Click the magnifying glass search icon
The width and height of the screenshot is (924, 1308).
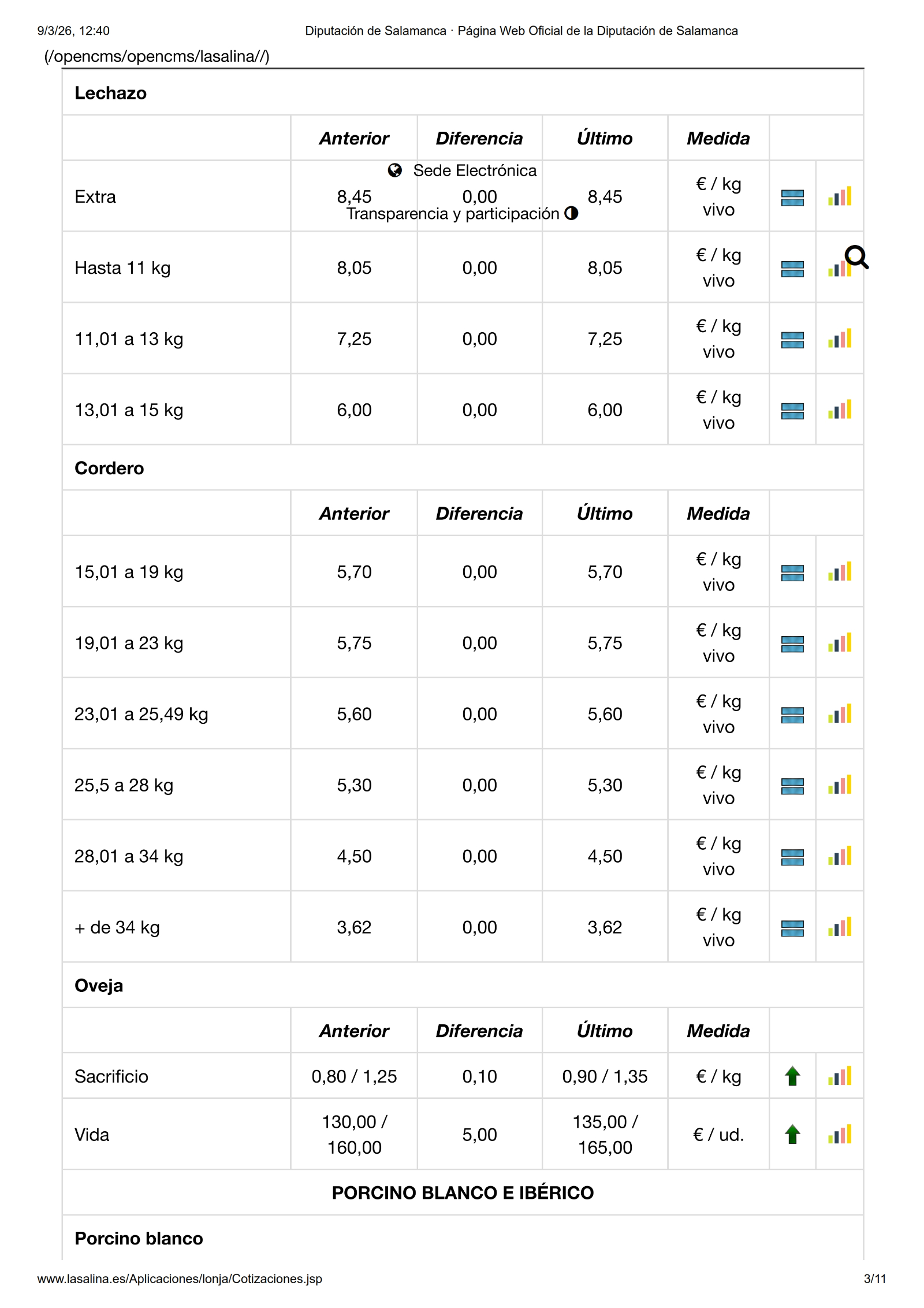point(856,257)
